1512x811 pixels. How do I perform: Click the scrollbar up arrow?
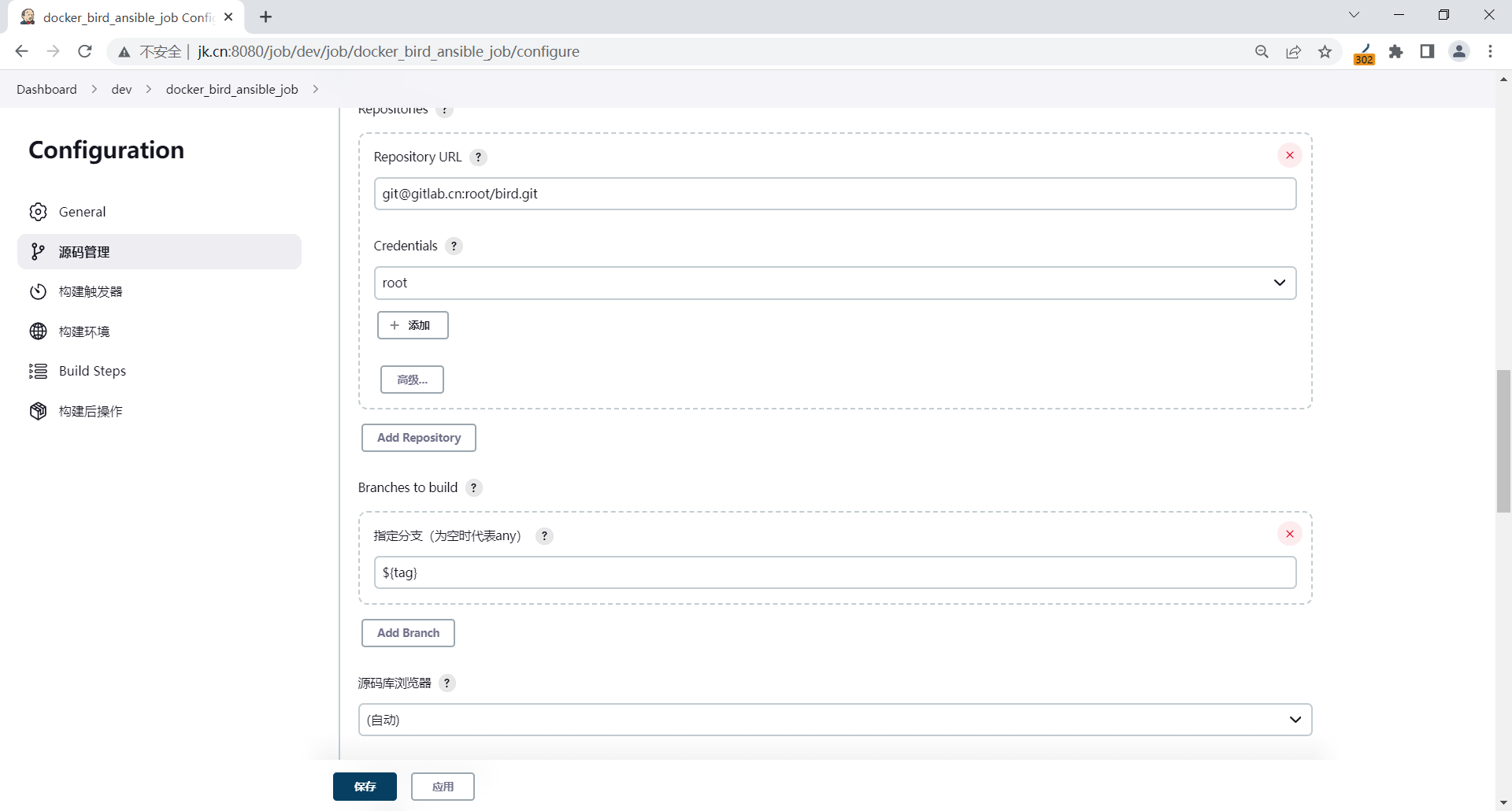pos(1503,80)
